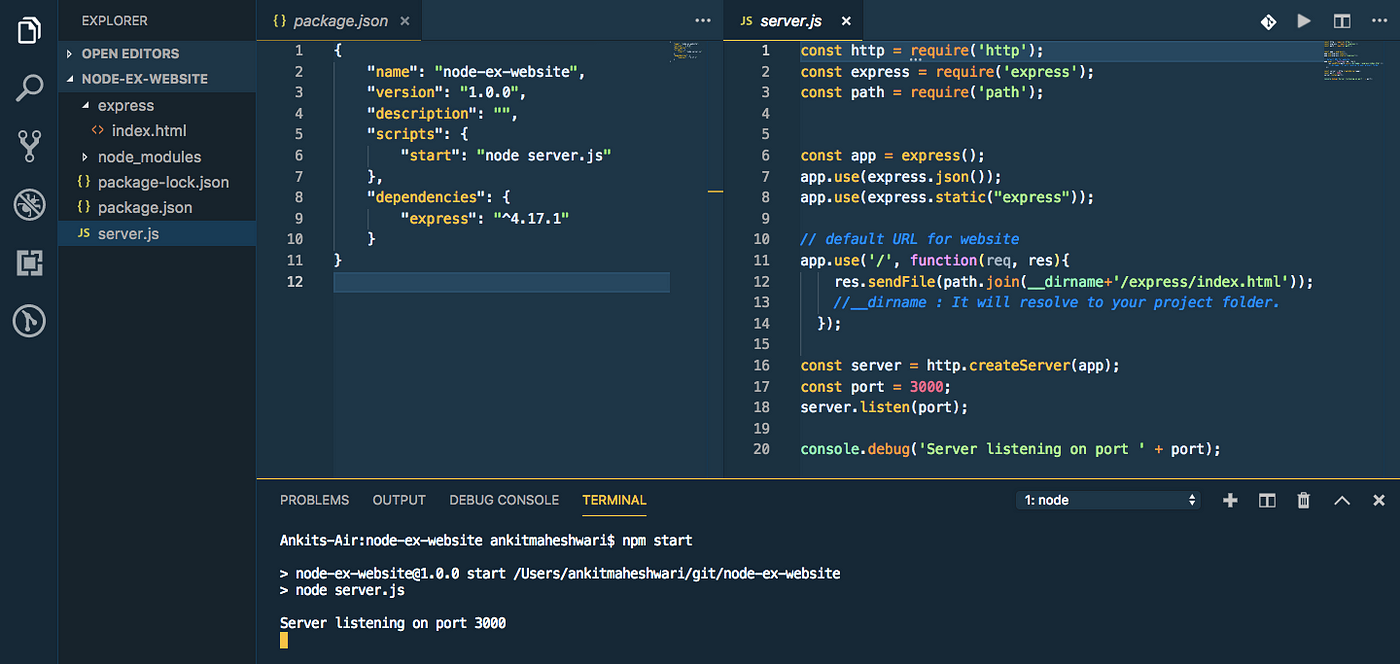Click the console.debug line in server.js
The image size is (1400, 664).
(x=1011, y=449)
